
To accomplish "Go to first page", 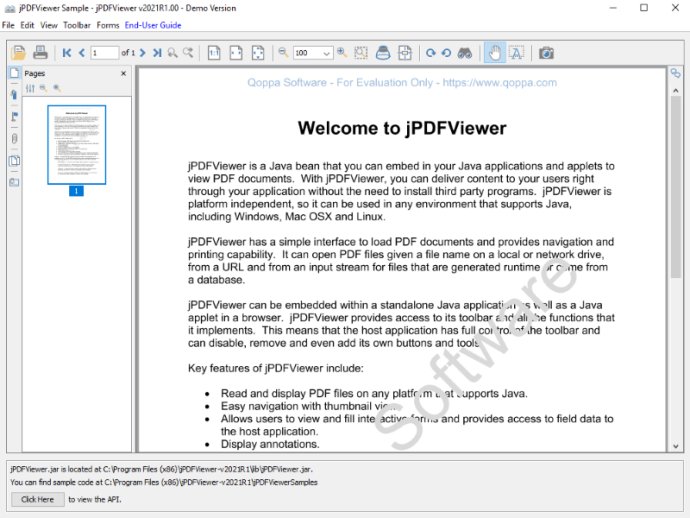I will [x=67, y=53].
